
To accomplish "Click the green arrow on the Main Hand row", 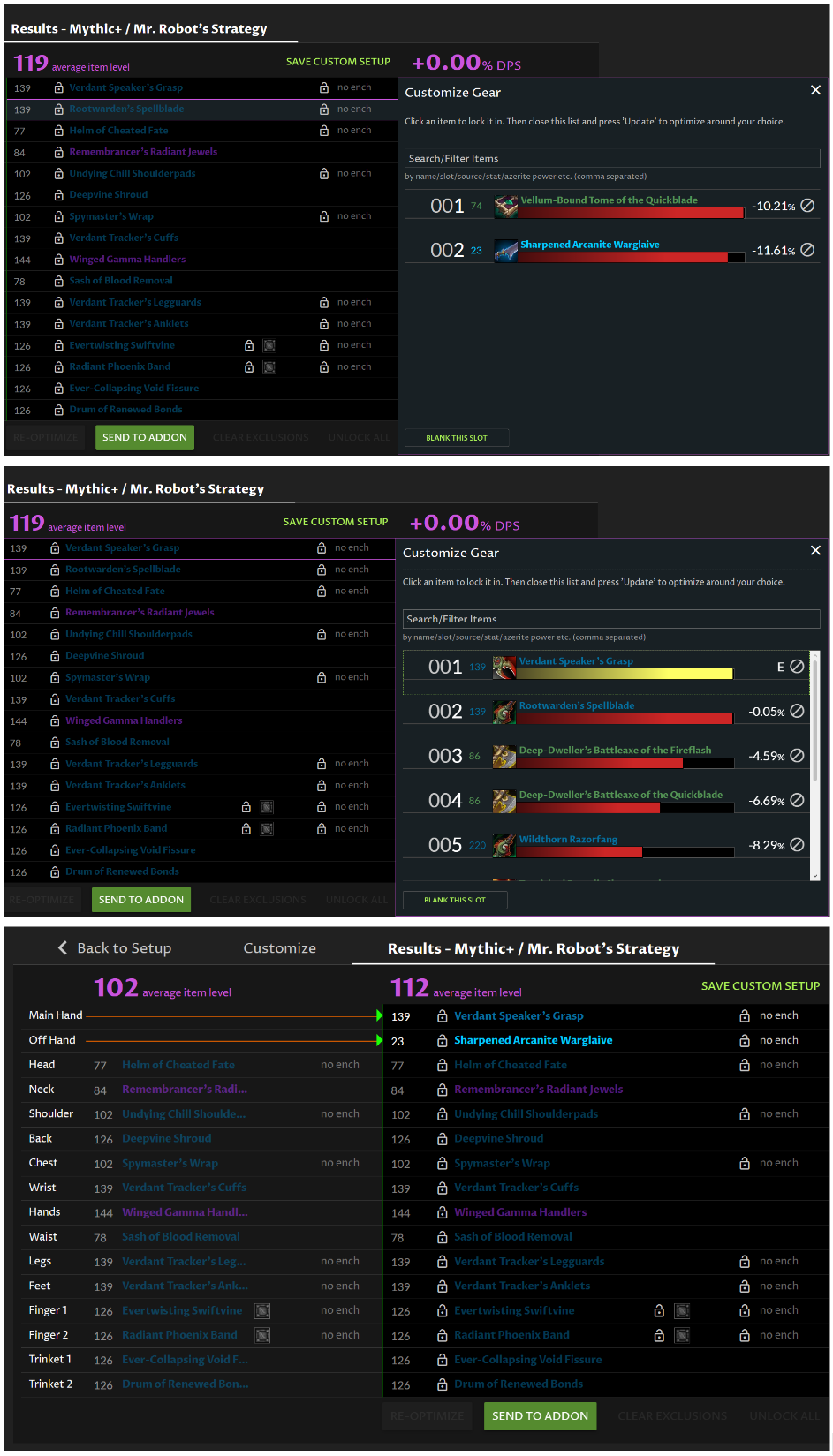I will 379,1016.
